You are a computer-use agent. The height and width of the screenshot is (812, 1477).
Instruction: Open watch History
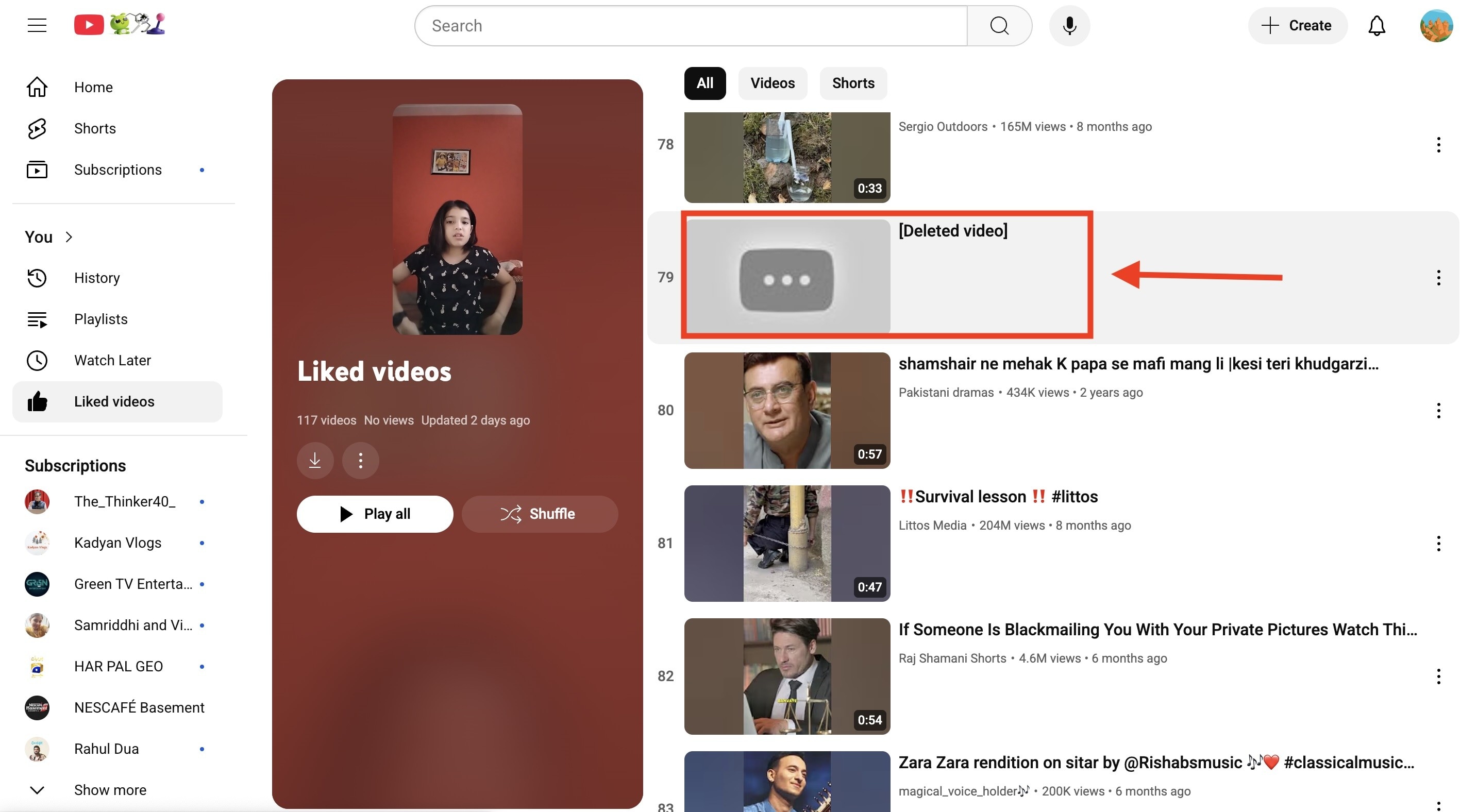coord(118,278)
